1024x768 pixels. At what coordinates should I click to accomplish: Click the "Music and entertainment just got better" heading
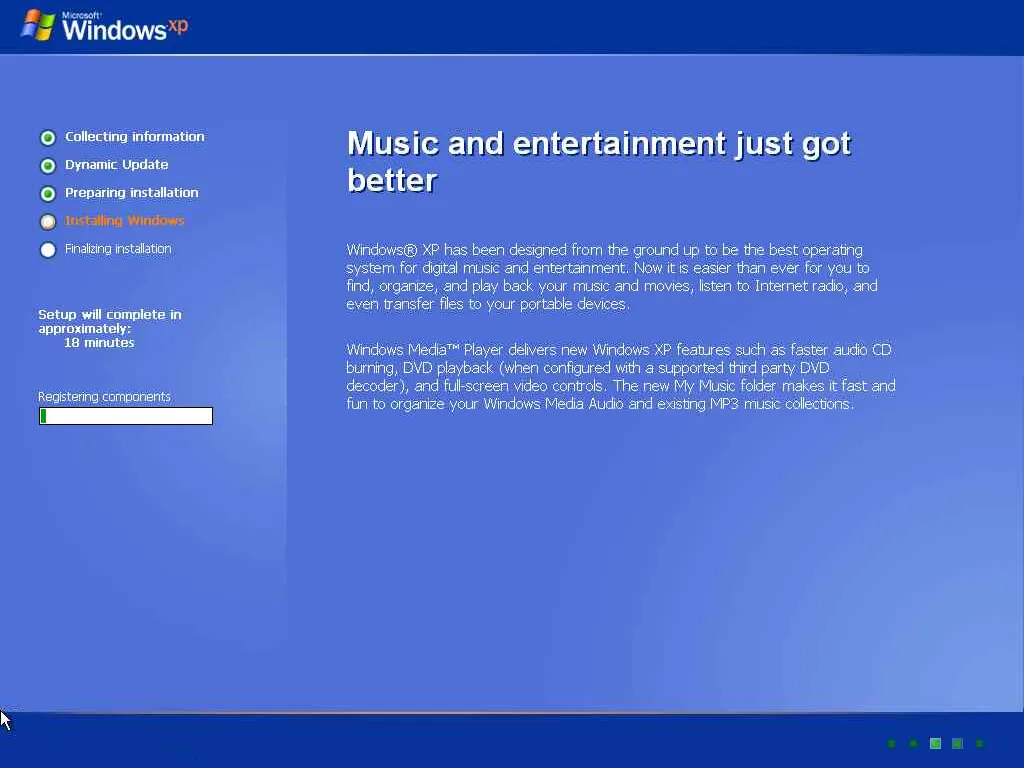click(599, 161)
